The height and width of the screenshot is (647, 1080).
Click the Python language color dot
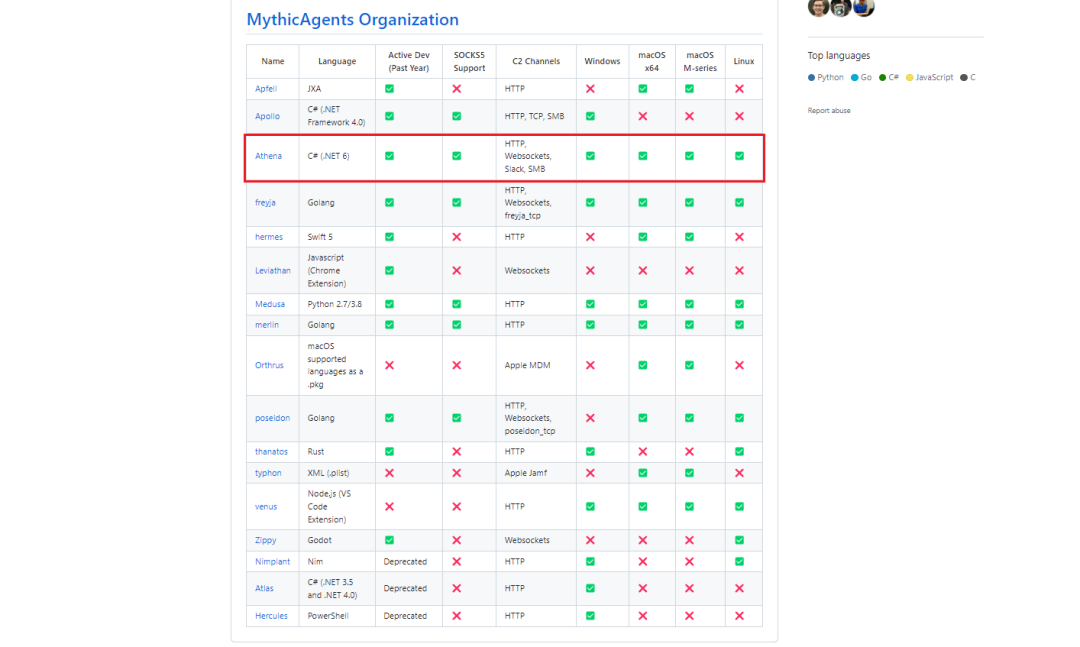811,78
